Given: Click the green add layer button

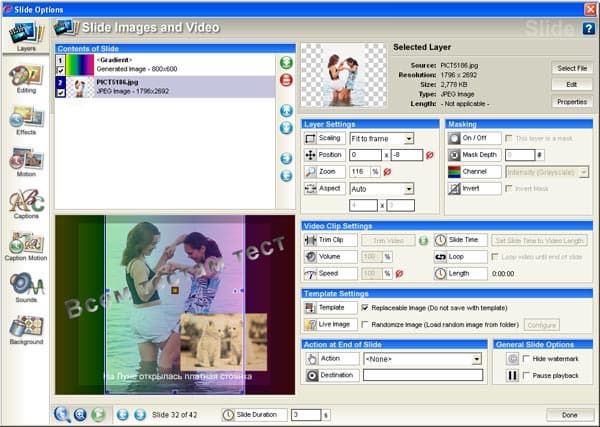Looking at the screenshot, I should (x=286, y=62).
